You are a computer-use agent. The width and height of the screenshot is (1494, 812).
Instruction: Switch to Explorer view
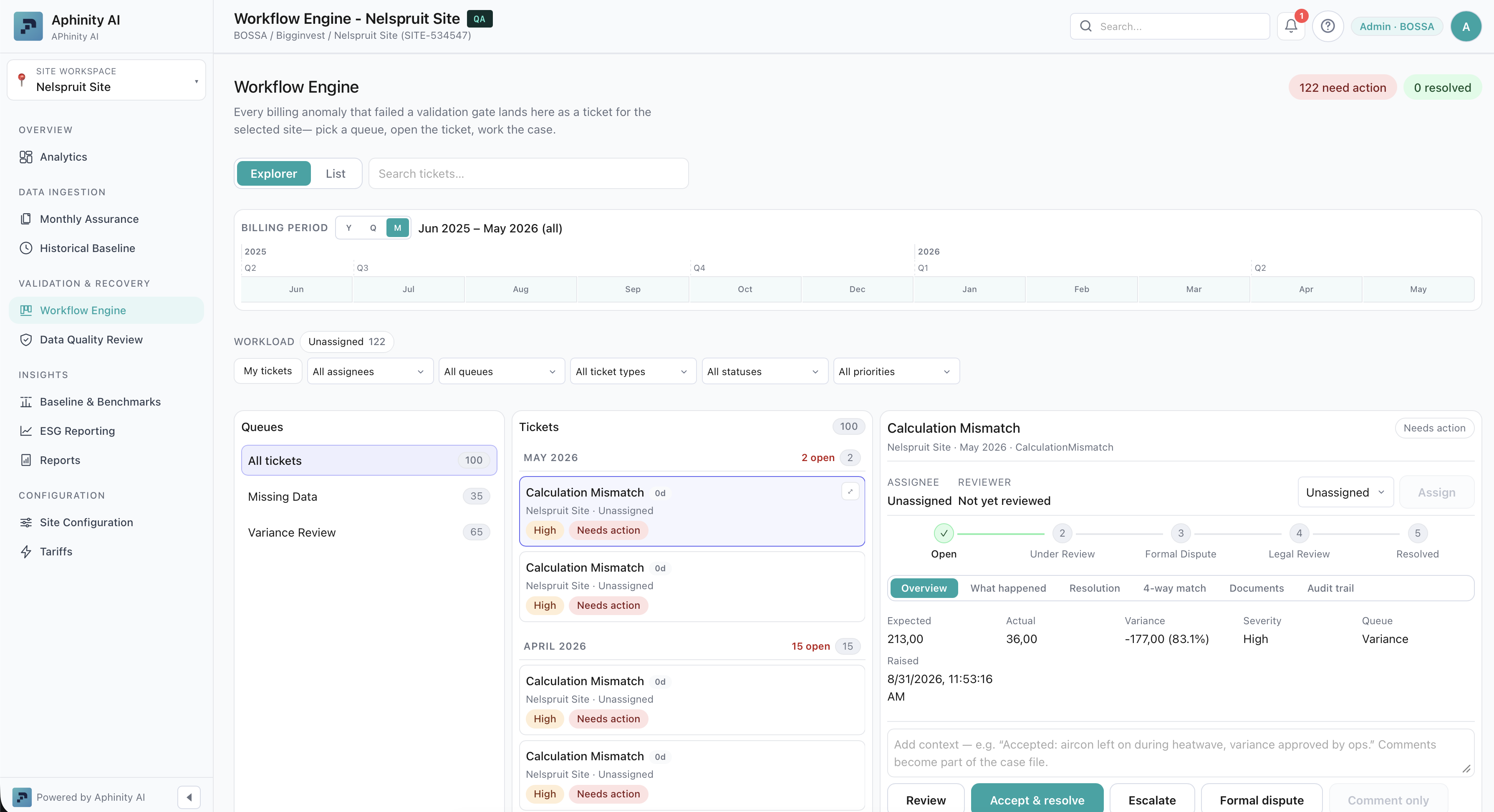(x=273, y=174)
